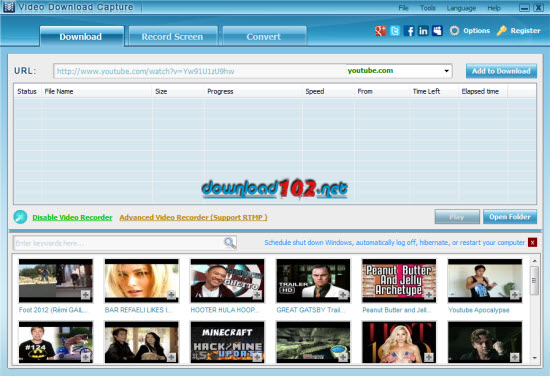Click the Video Download Capture app icon
Viewport: 550px width, 376px height.
click(8, 7)
